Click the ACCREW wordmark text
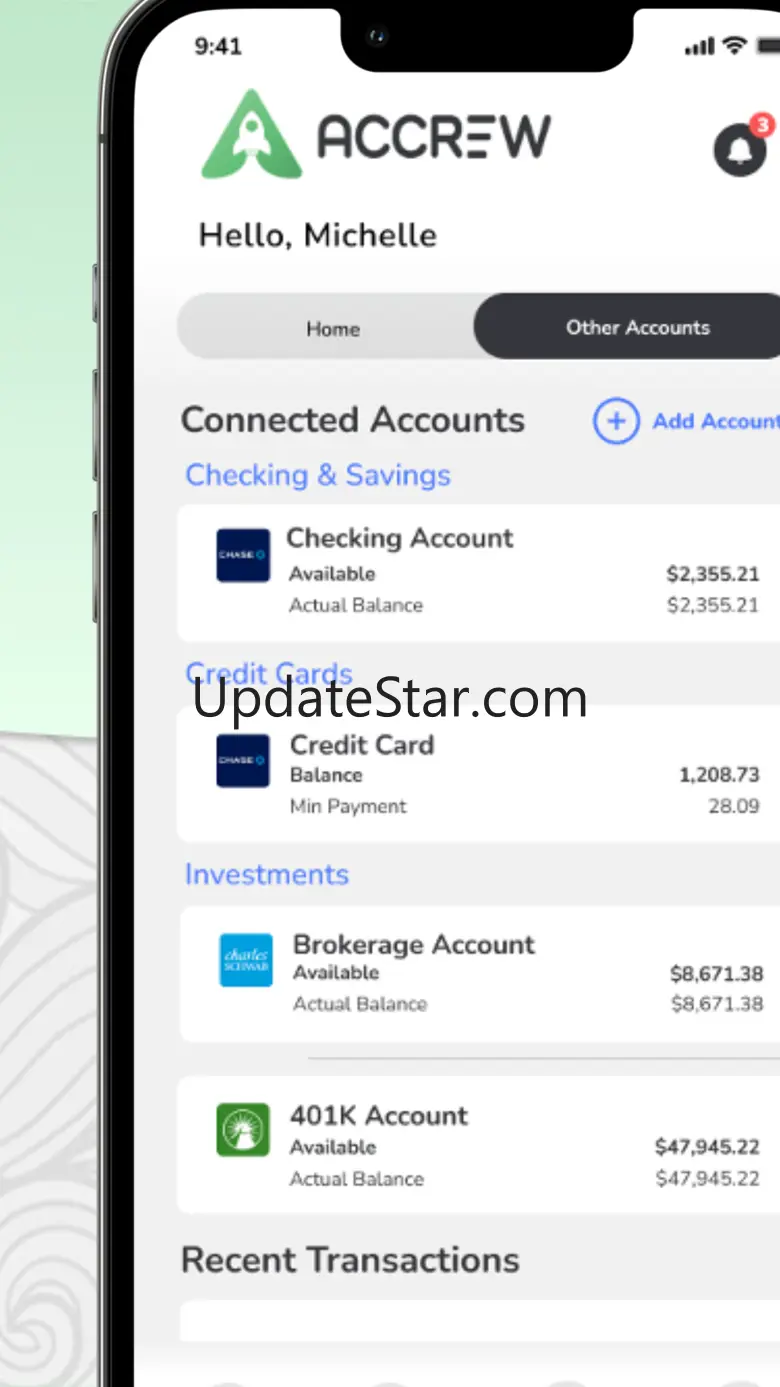Image resolution: width=780 pixels, height=1387 pixels. [434, 136]
